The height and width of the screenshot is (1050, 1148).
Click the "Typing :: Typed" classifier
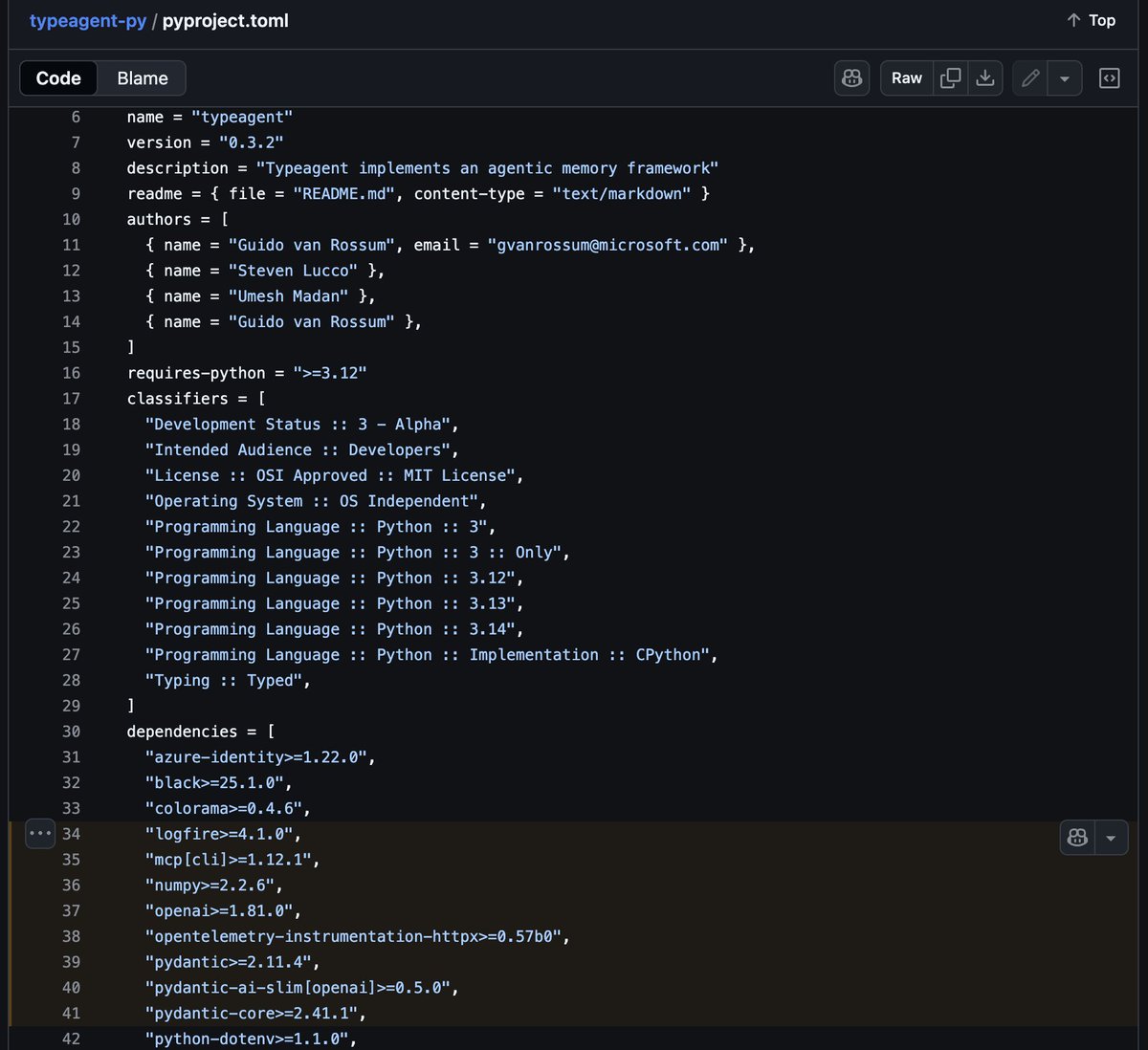coord(223,680)
